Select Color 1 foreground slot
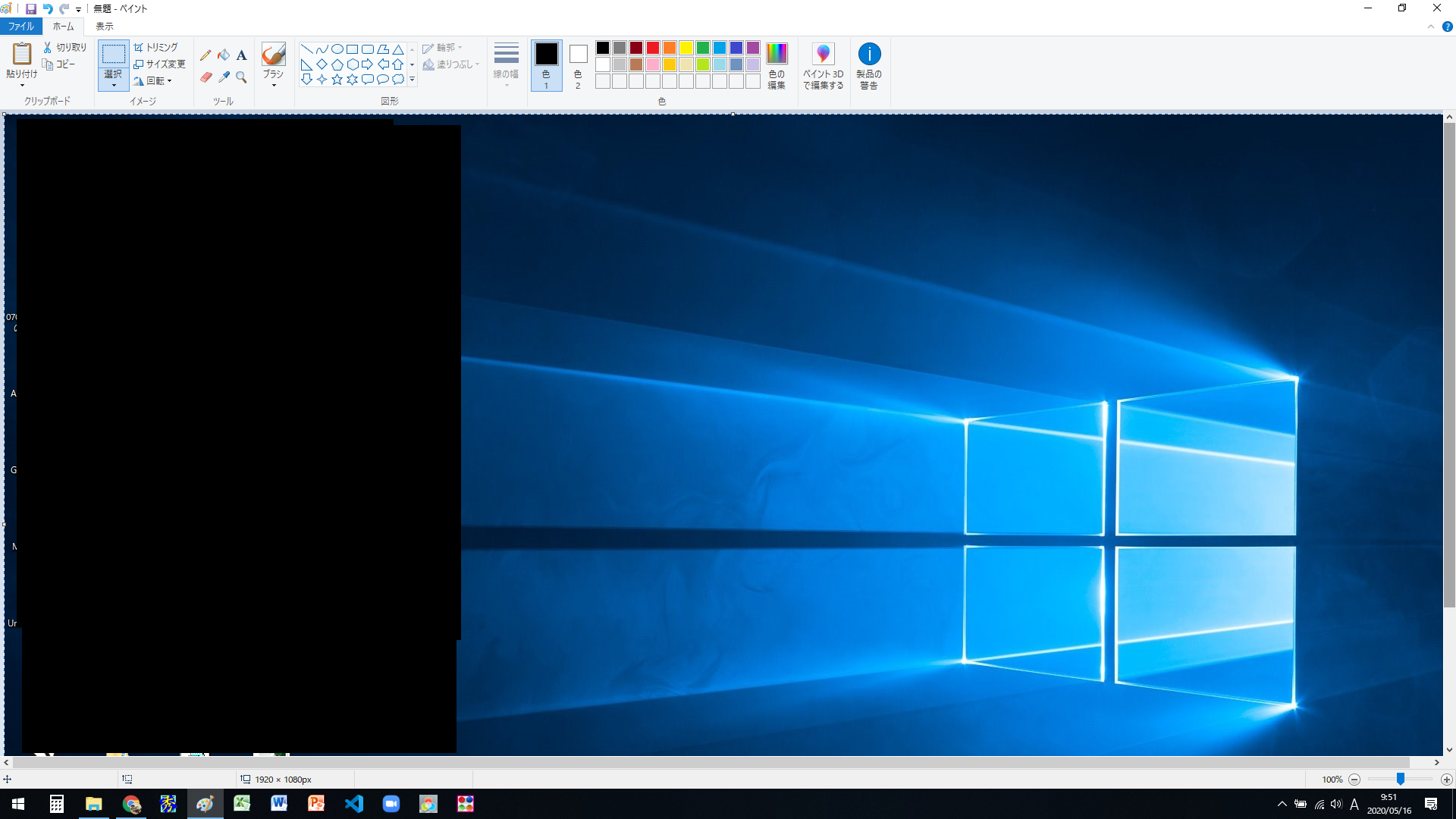 point(546,66)
